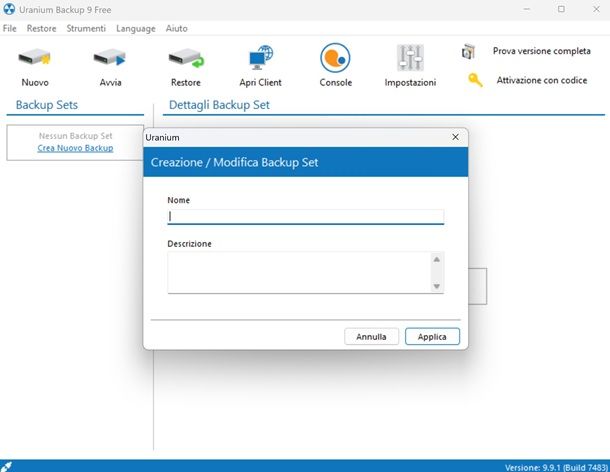Click the Descrizione scrollbar down arrow
Image resolution: width=610 pixels, height=472 pixels.
click(436, 286)
